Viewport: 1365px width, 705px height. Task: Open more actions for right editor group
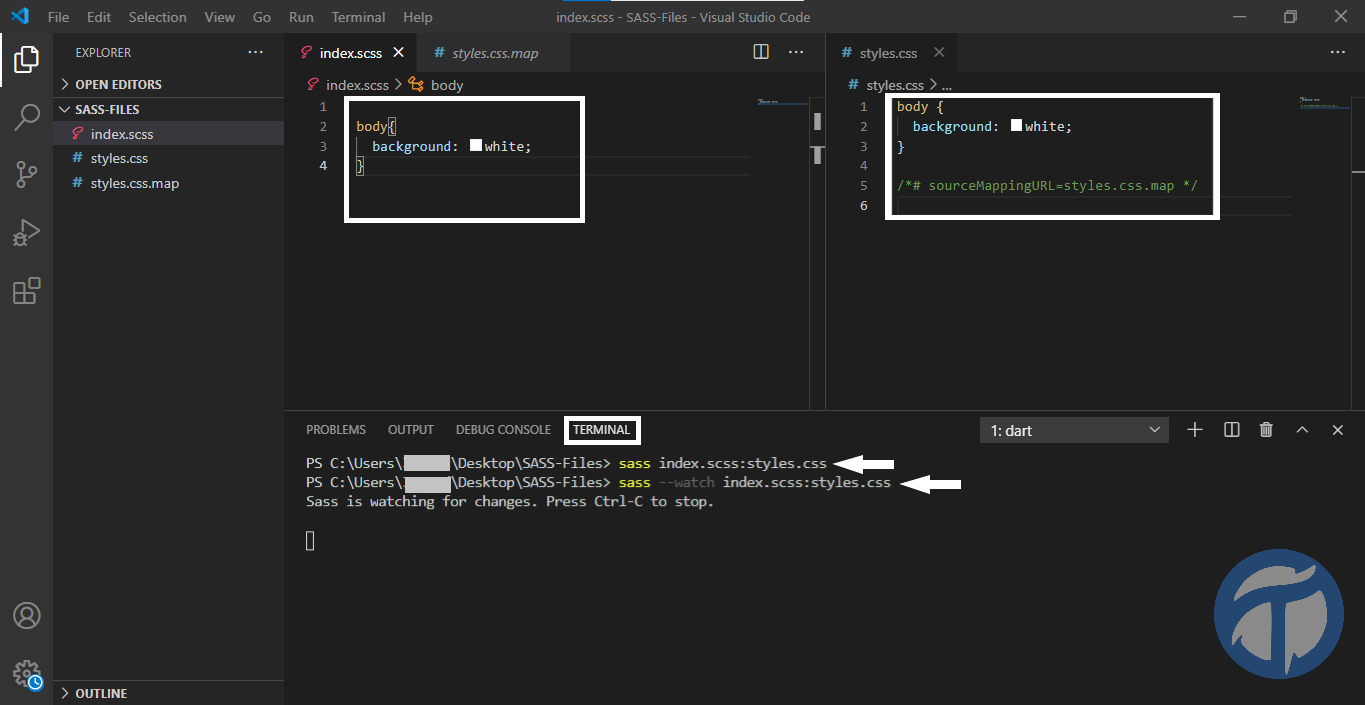[x=1338, y=52]
